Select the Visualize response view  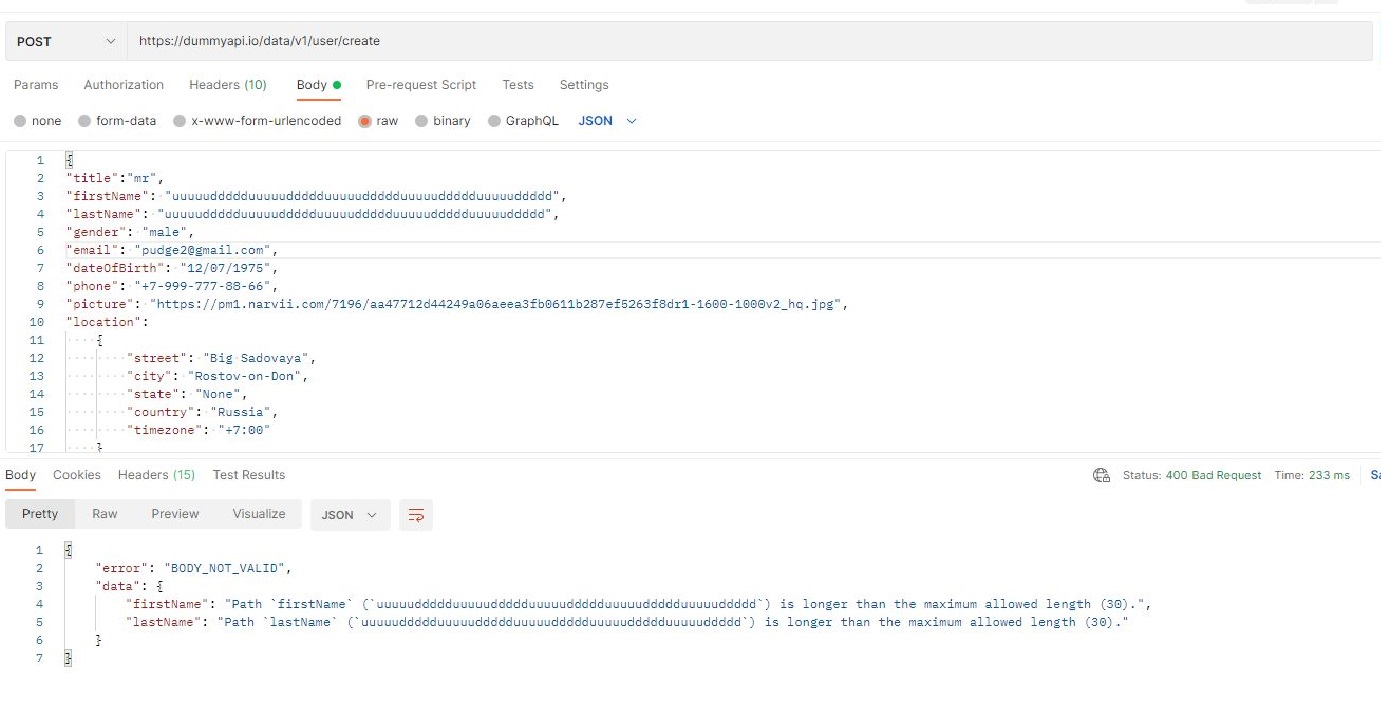pyautogui.click(x=259, y=514)
